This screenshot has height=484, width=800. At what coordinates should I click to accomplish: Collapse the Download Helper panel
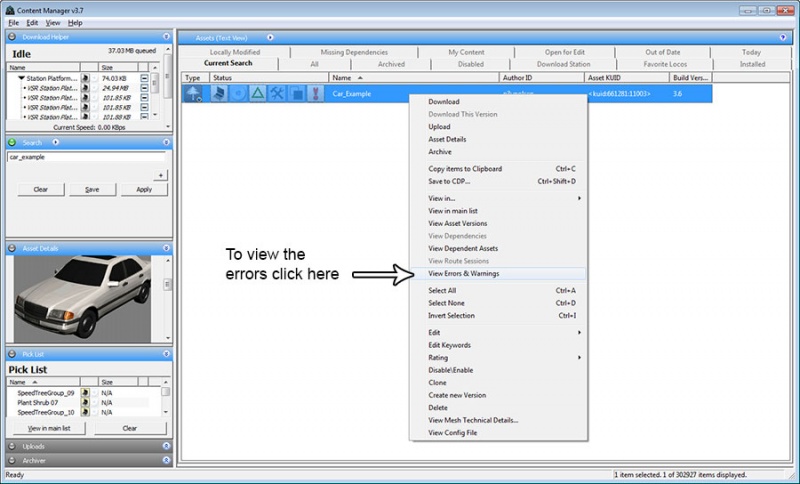point(166,37)
